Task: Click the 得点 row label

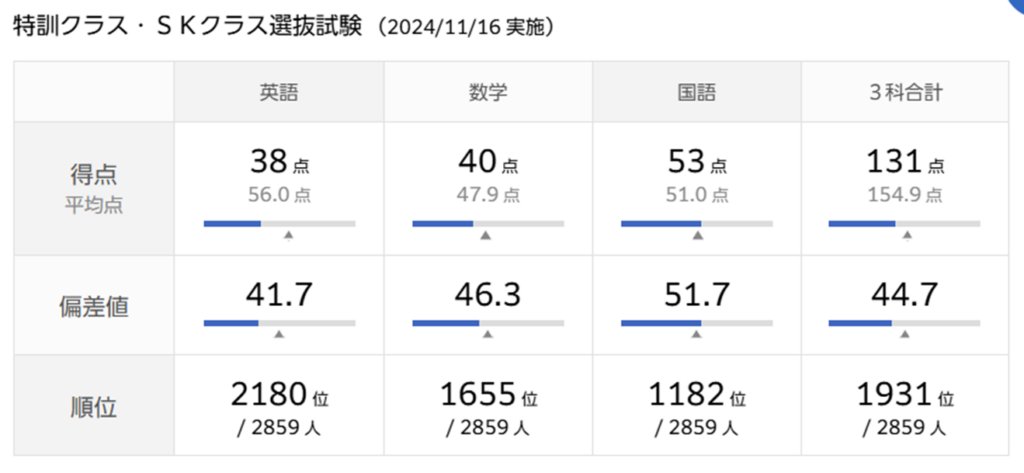Action: click(x=94, y=175)
